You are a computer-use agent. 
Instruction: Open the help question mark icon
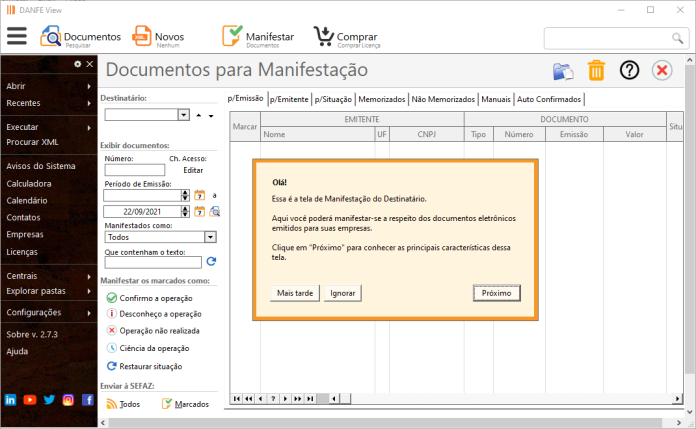629,71
